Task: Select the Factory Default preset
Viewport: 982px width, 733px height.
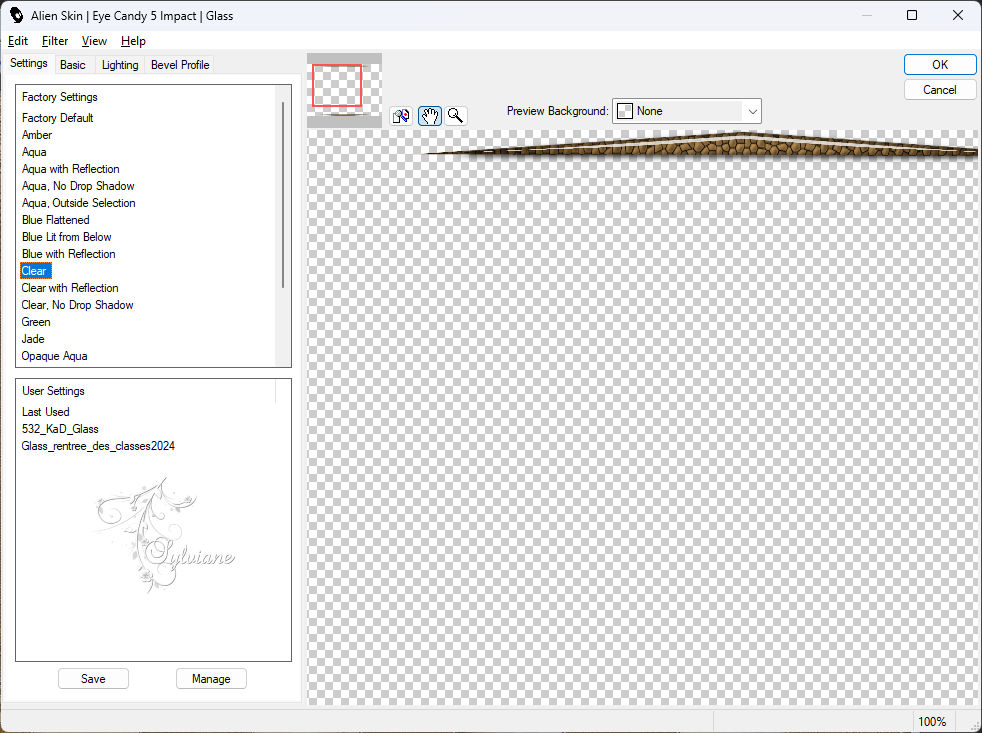Action: (58, 118)
